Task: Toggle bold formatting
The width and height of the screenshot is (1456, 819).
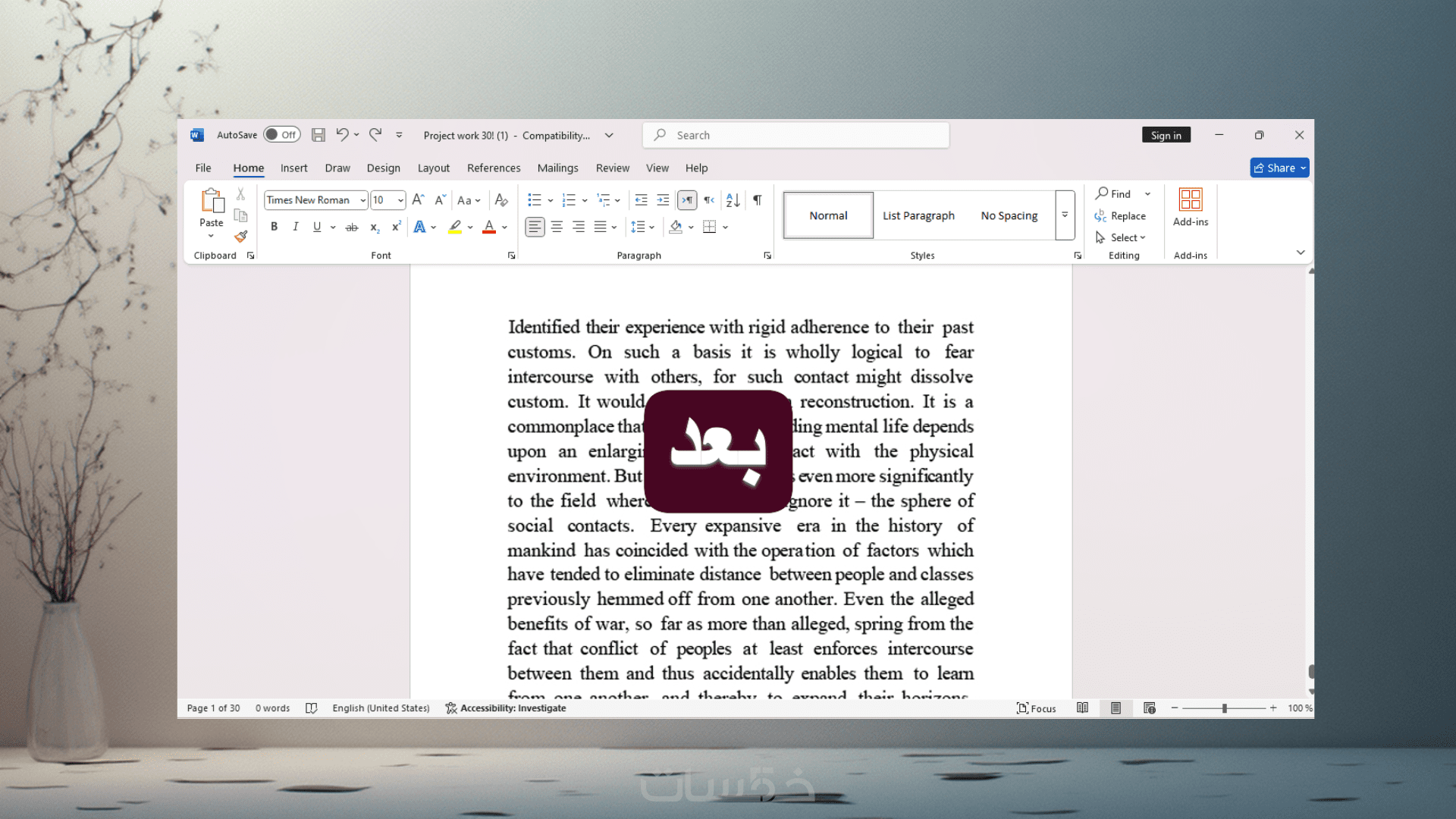Action: tap(274, 227)
